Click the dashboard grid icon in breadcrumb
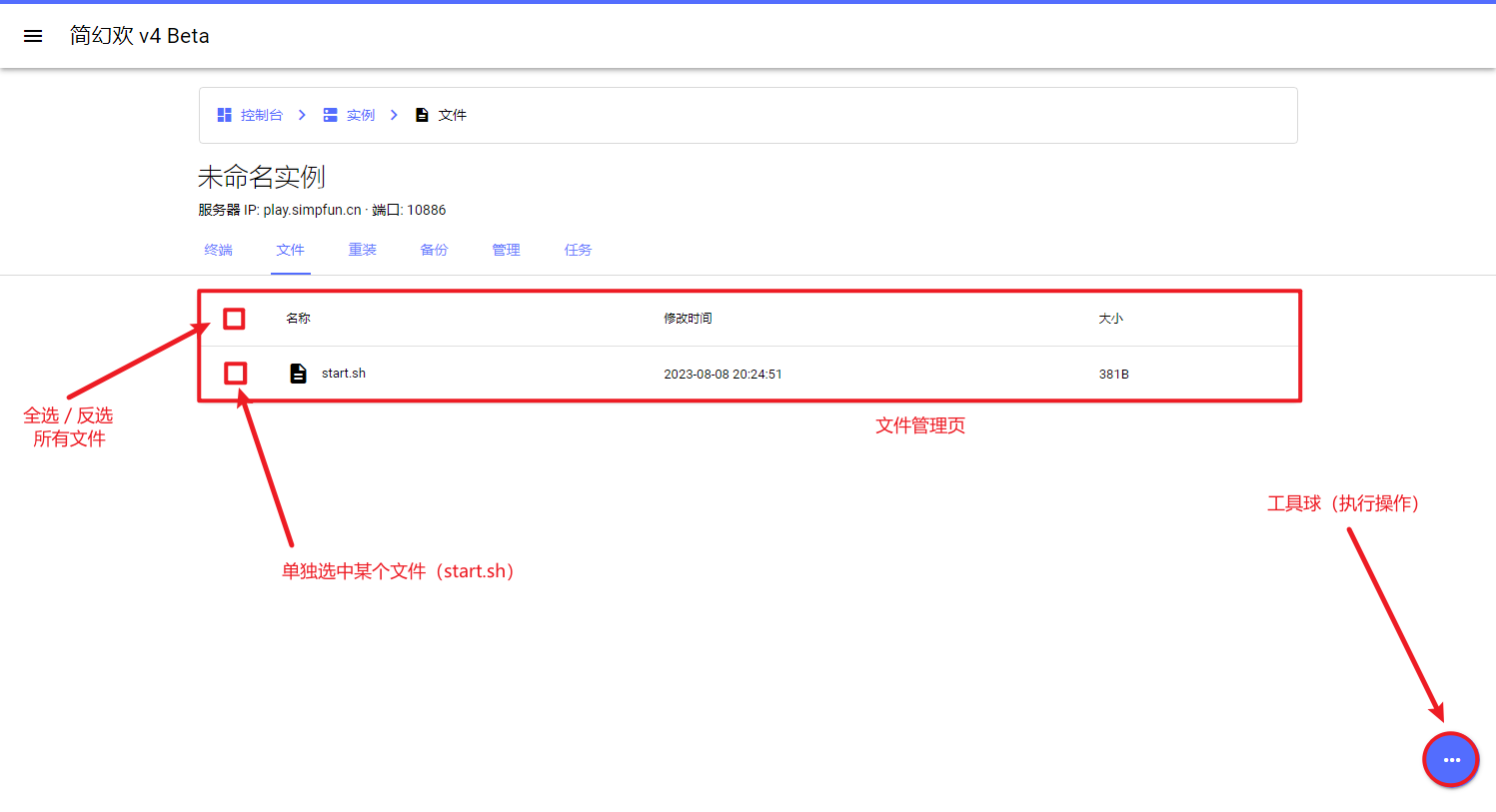Image resolution: width=1496 pixels, height=812 pixels. (225, 115)
